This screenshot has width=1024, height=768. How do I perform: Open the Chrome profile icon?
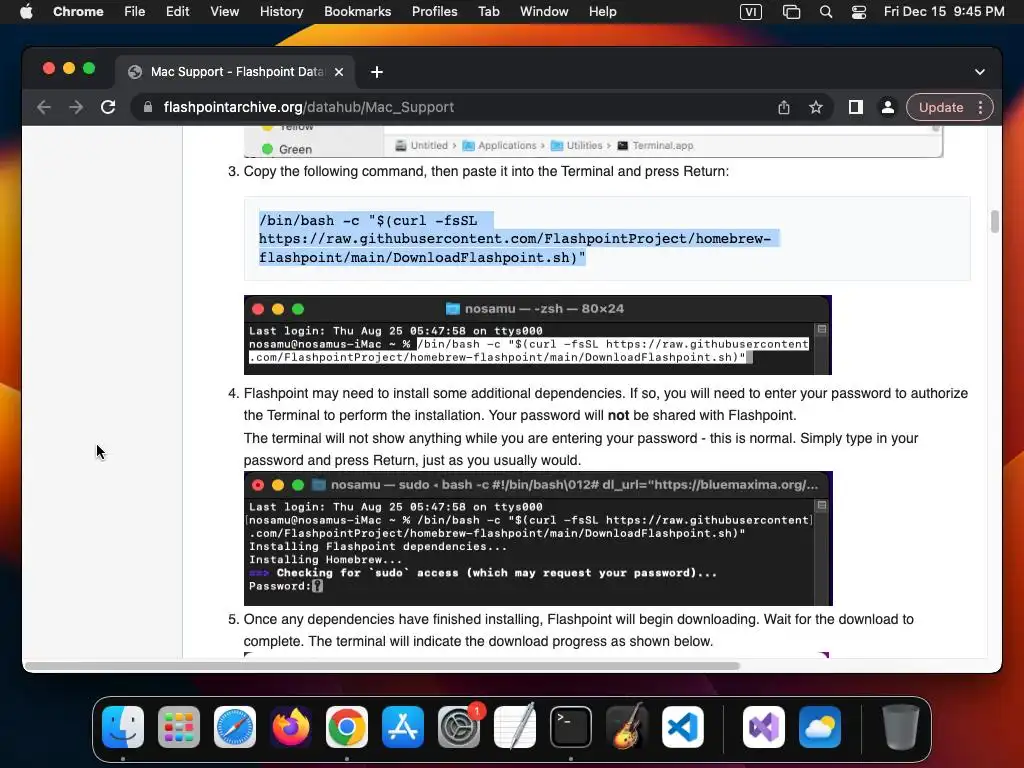click(888, 107)
